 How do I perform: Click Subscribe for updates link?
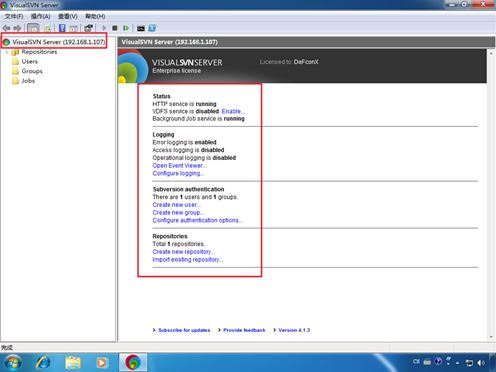coord(184,330)
